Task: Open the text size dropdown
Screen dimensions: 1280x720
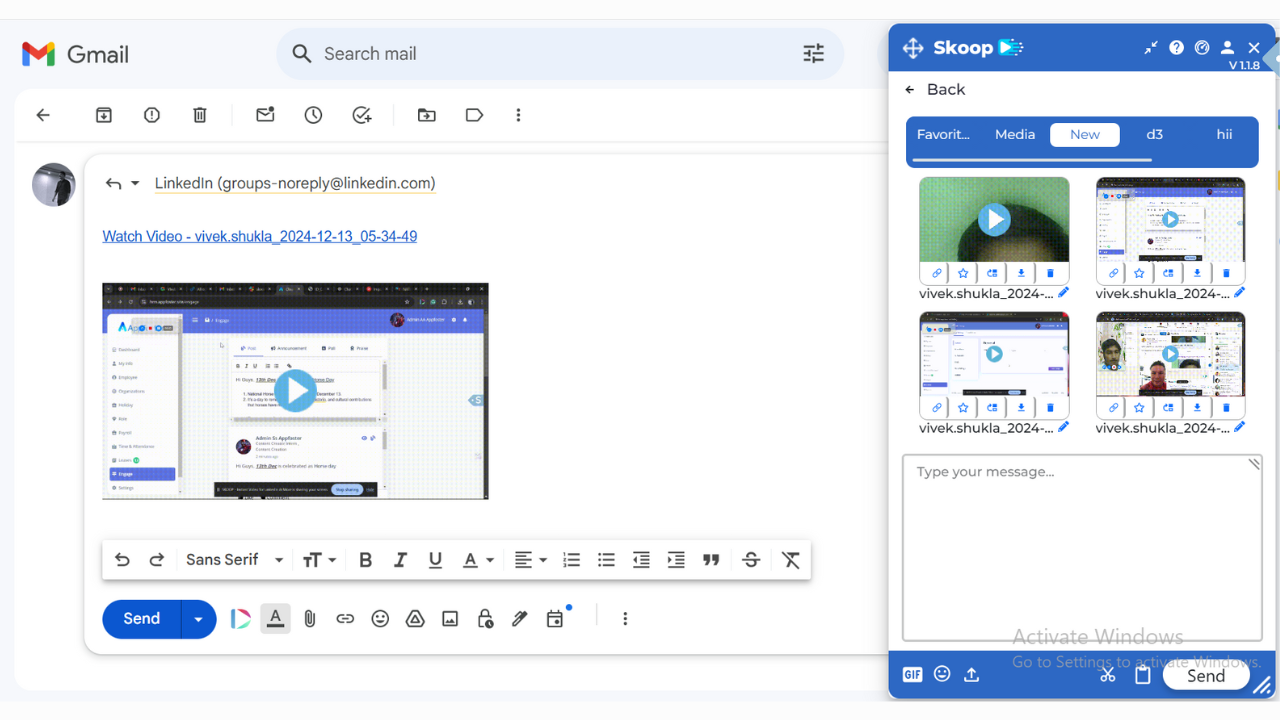Action: 319,560
